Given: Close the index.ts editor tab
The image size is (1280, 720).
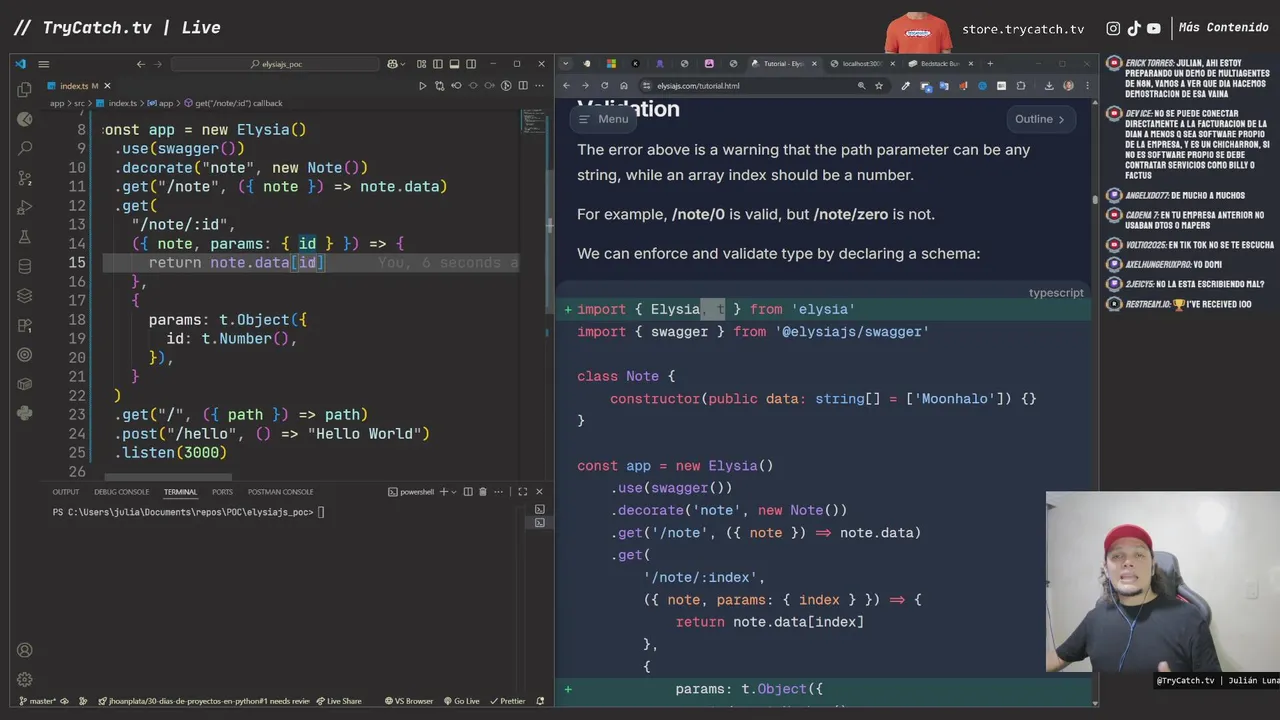Looking at the screenshot, I should click(107, 86).
